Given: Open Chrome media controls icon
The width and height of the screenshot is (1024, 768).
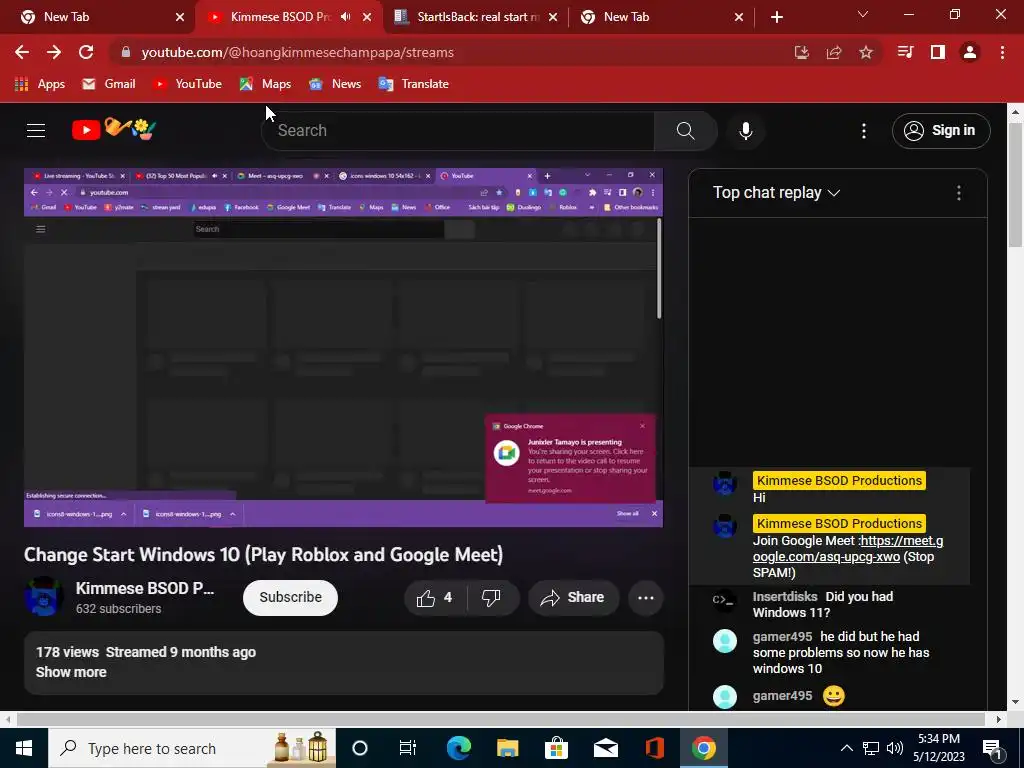Looking at the screenshot, I should [x=905, y=52].
